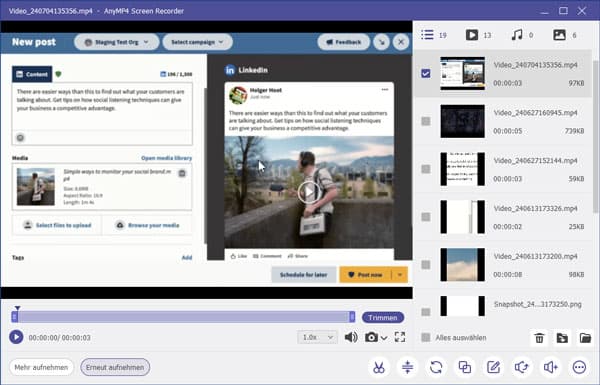Viewport: 600px width, 385px height.
Task: Click the file list vertical scrollbar
Action: point(595,136)
